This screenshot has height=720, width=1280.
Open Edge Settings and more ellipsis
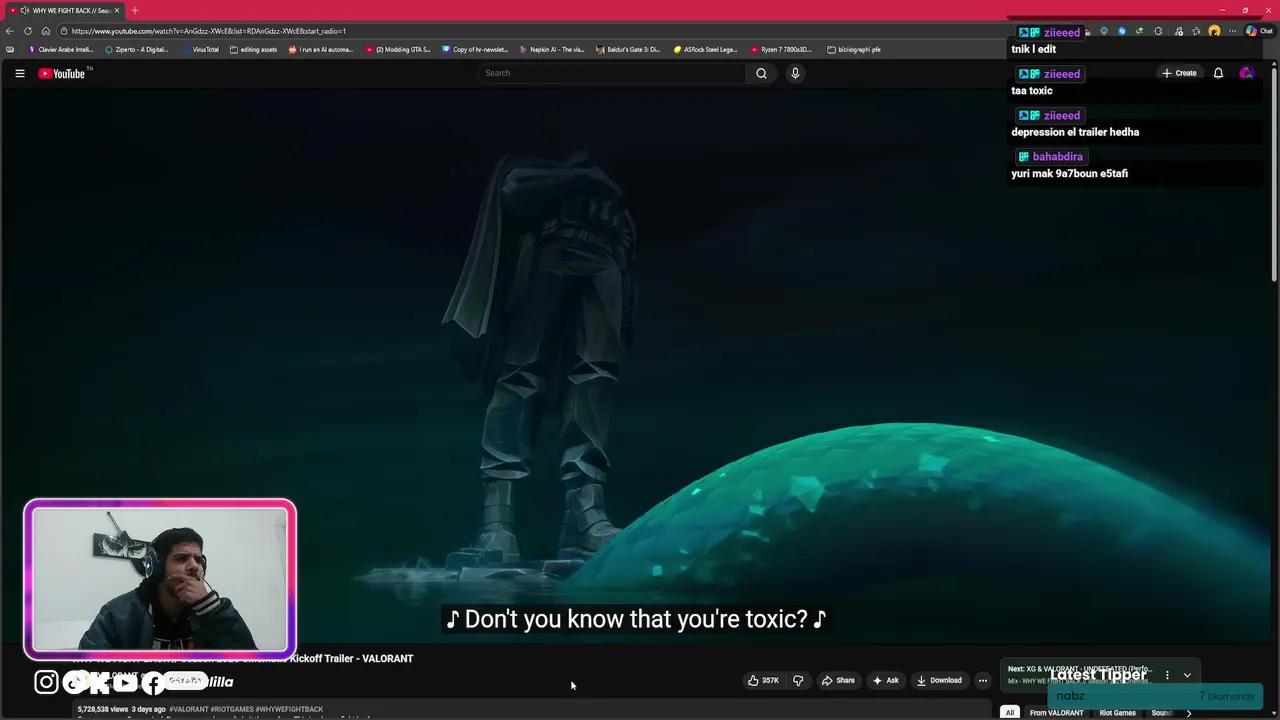tap(1233, 31)
